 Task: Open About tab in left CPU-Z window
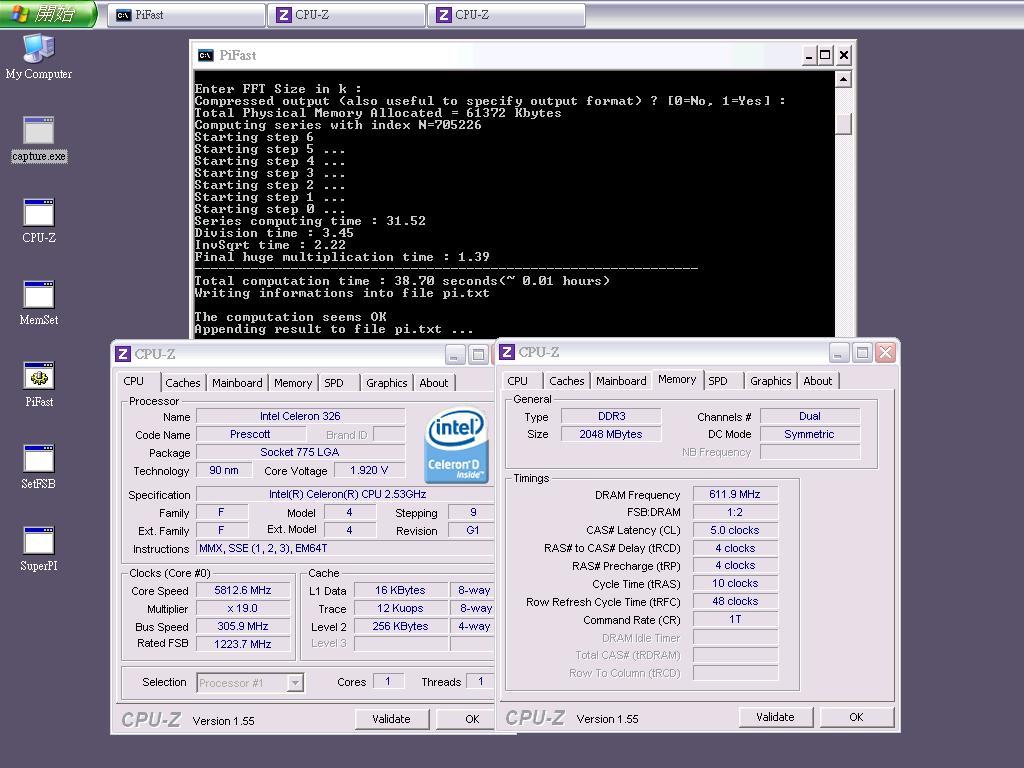click(x=434, y=383)
